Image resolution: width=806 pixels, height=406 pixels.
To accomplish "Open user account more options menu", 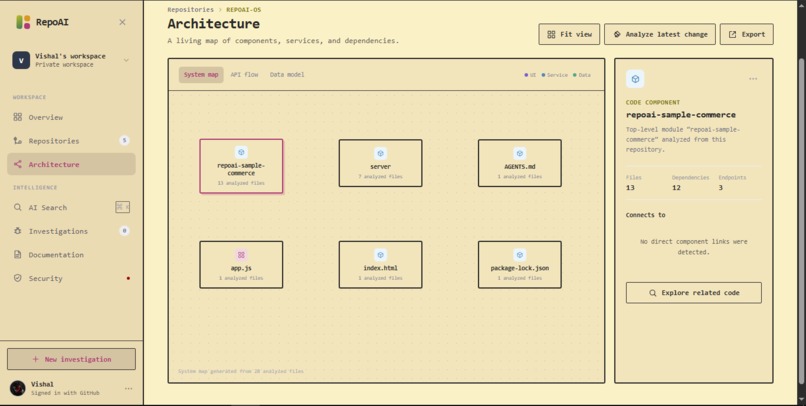I will (129, 389).
